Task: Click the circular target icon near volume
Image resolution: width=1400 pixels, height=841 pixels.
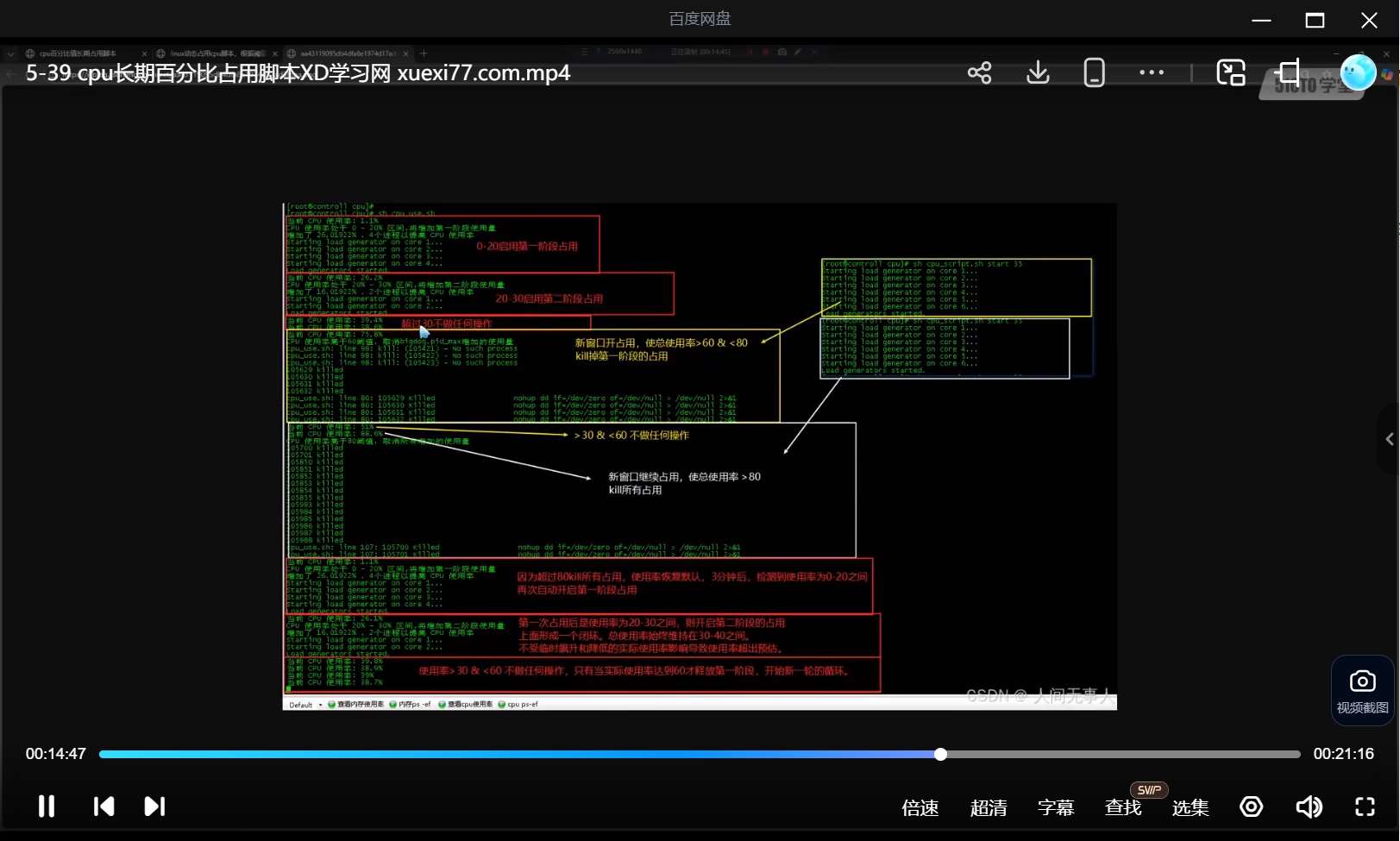Action: point(1251,806)
